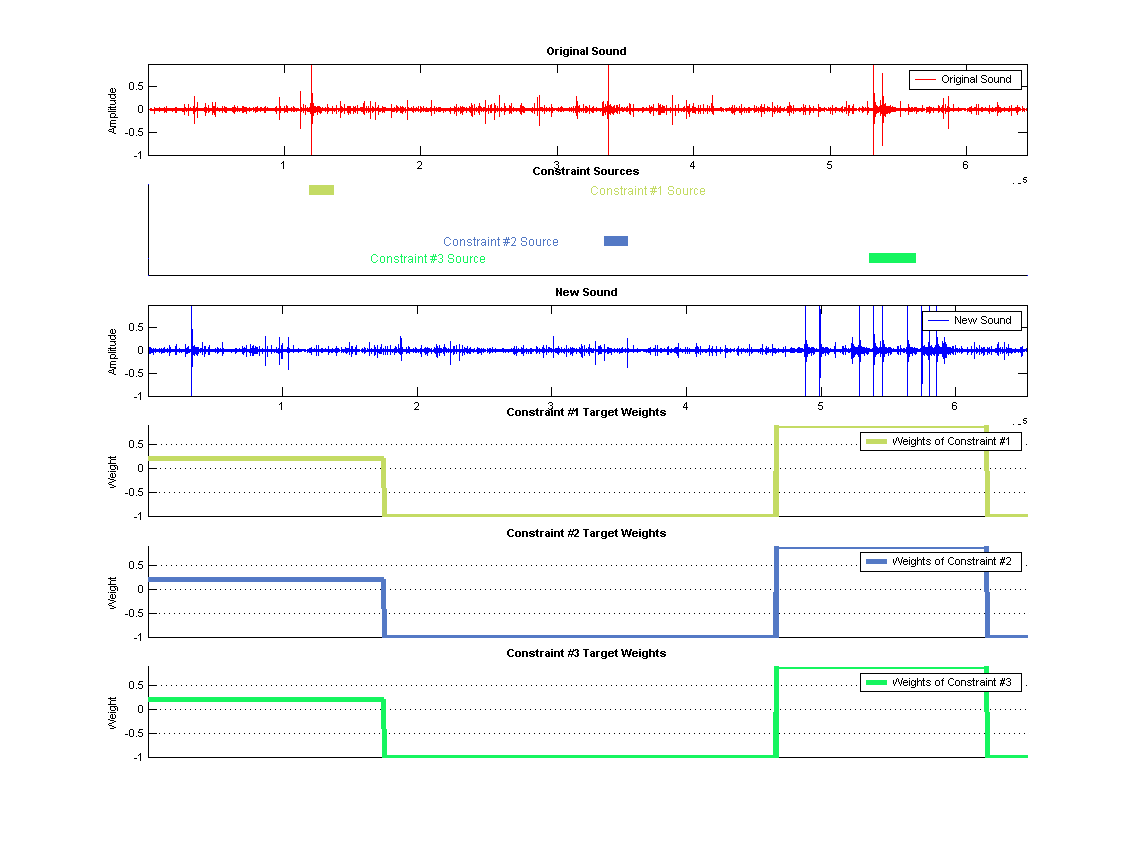Select the Weights of Constraint #1 legend
This screenshot has width=1135, height=851.
click(940, 442)
